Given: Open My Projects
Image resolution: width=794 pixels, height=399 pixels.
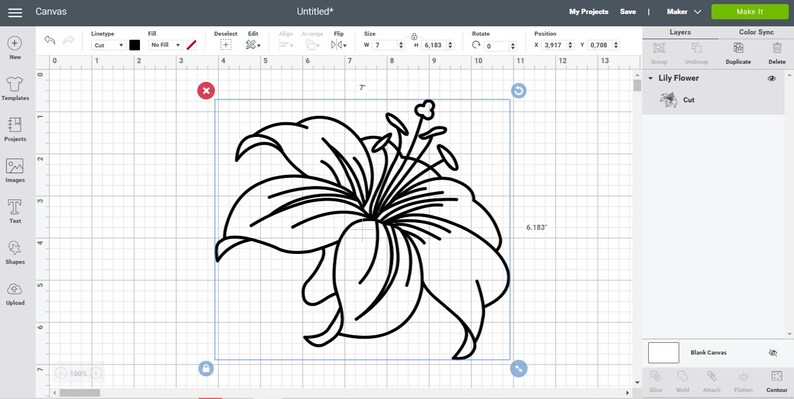Looking at the screenshot, I should pyautogui.click(x=588, y=12).
